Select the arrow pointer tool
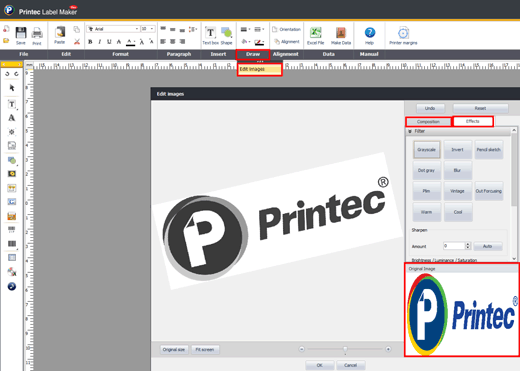 (12, 88)
